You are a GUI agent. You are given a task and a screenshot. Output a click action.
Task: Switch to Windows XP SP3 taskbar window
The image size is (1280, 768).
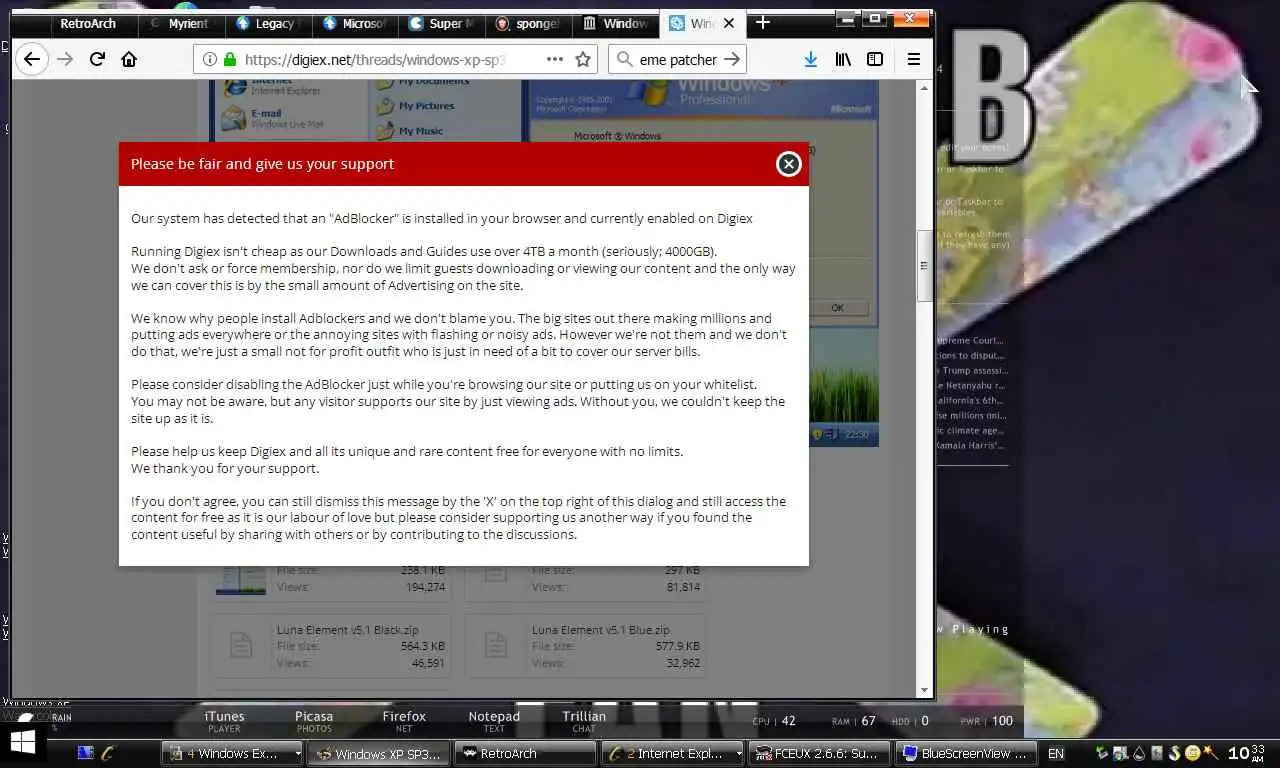click(x=378, y=753)
